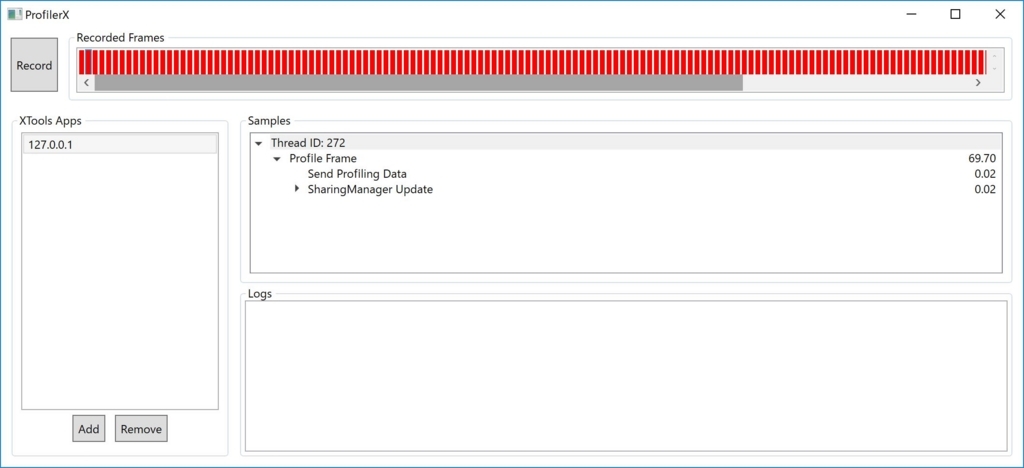Select the 127.0.0.1 app entry
1024x468 pixels.
tap(120, 144)
